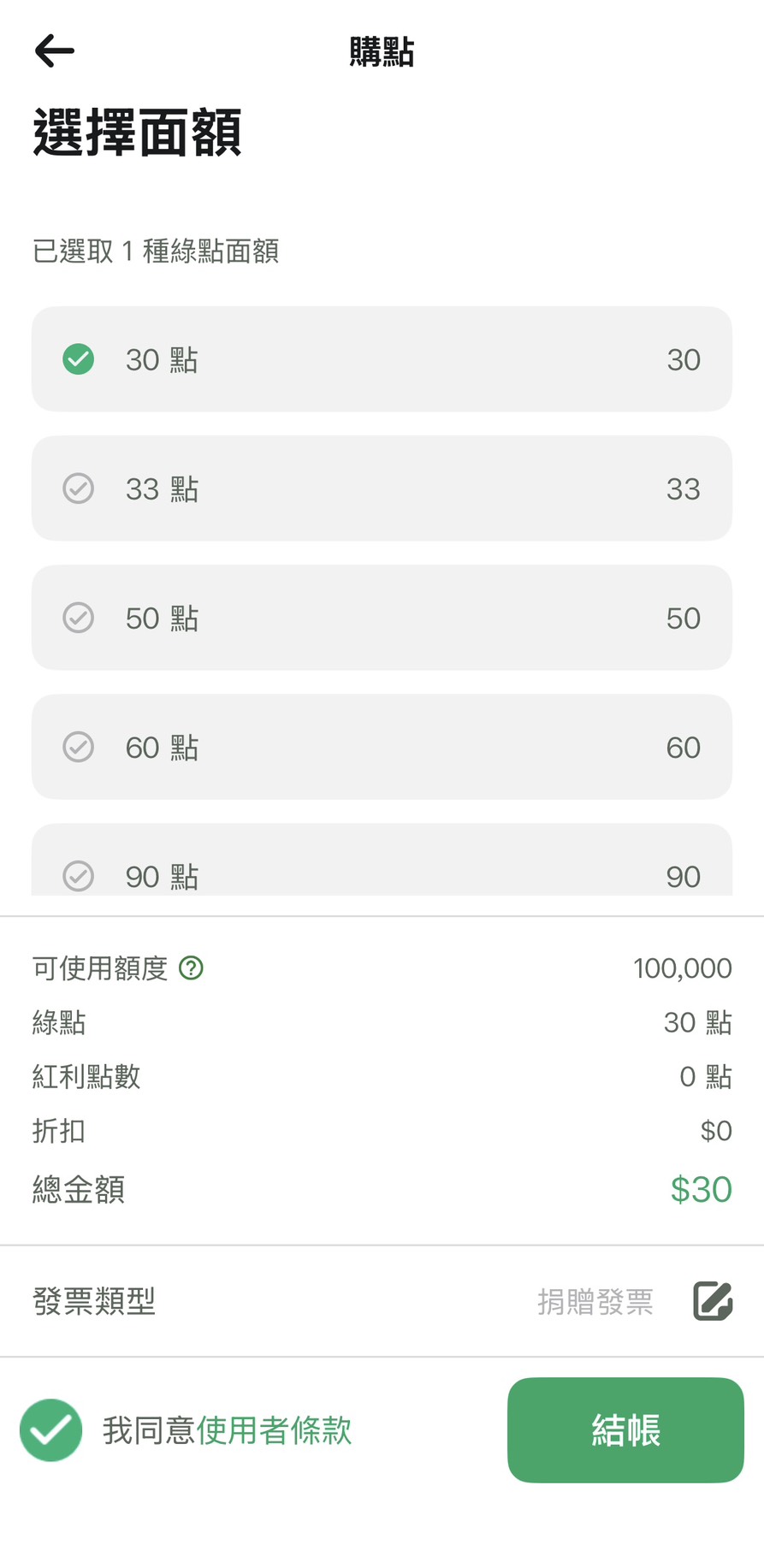Tap the 發票類型 label
Viewport: 764px width, 1568px height.
[94, 1301]
